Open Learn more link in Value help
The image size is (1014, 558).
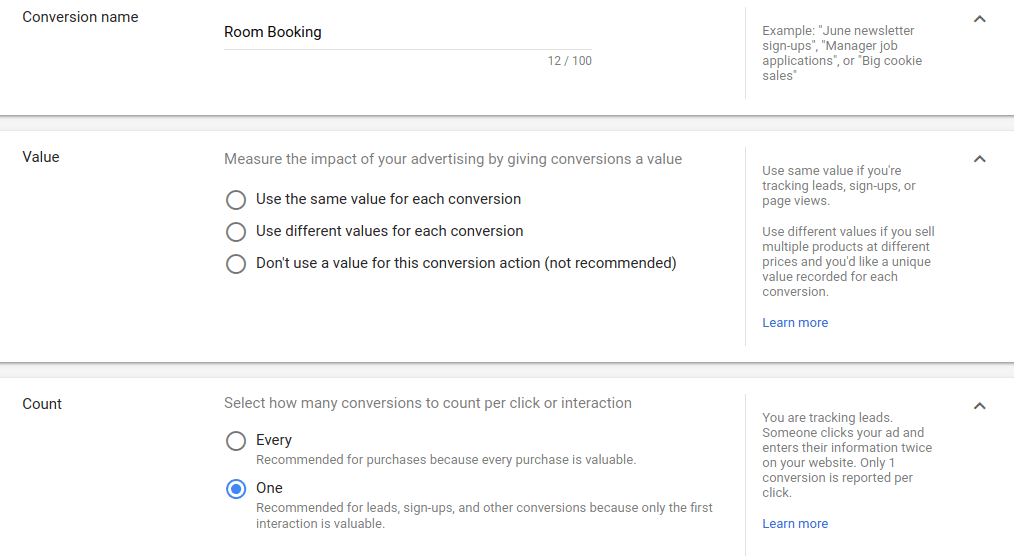(x=795, y=323)
